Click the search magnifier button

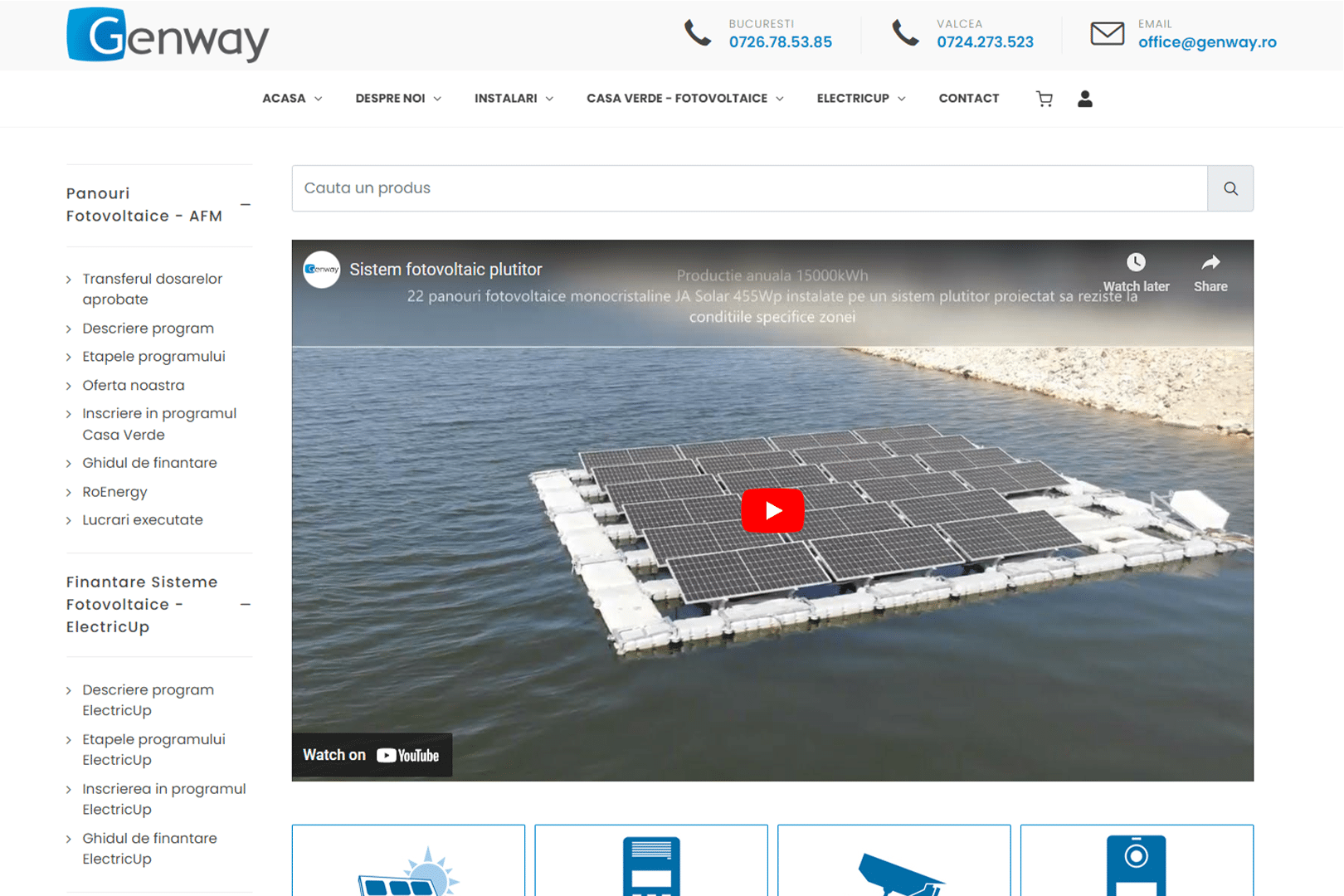pyautogui.click(x=1230, y=188)
